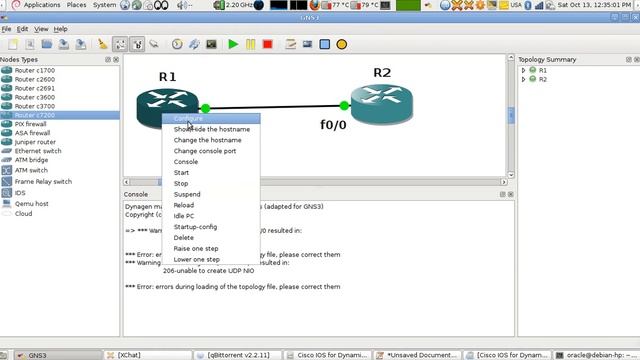640x360 pixels.
Task: Choose Idle PC in the context menu
Action: coord(211,216)
